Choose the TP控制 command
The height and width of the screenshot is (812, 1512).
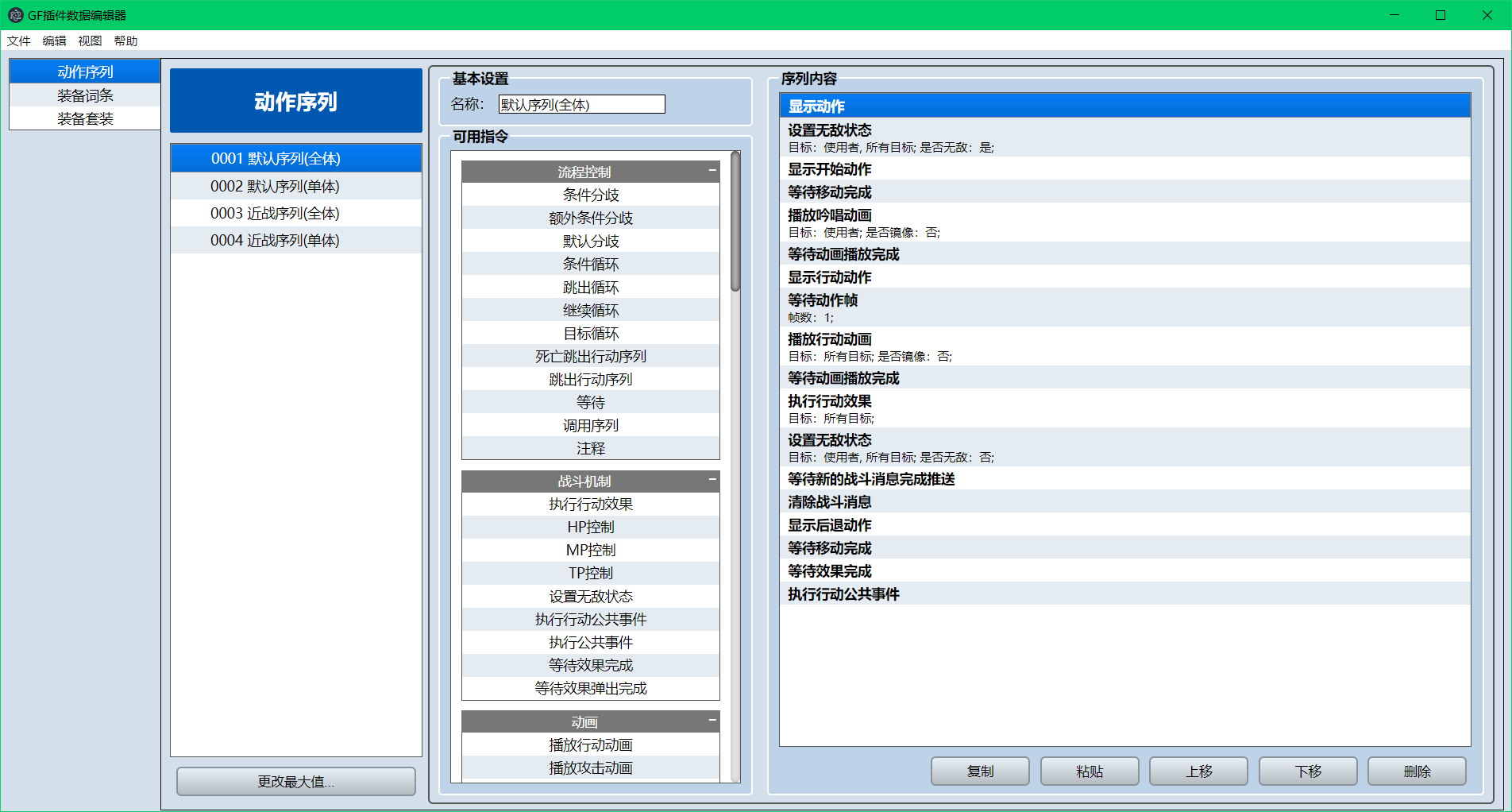click(x=591, y=573)
